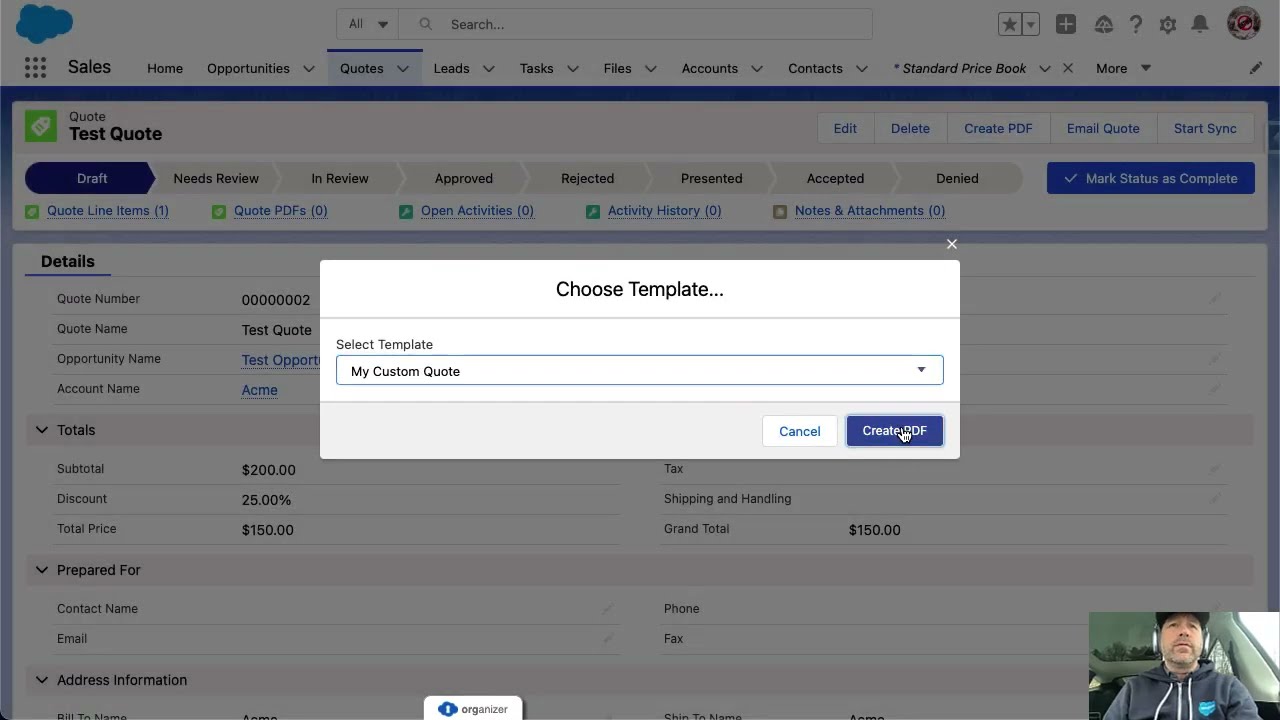This screenshot has height=720, width=1280.
Task: Edit the Email field pencil icon
Action: [607, 638]
